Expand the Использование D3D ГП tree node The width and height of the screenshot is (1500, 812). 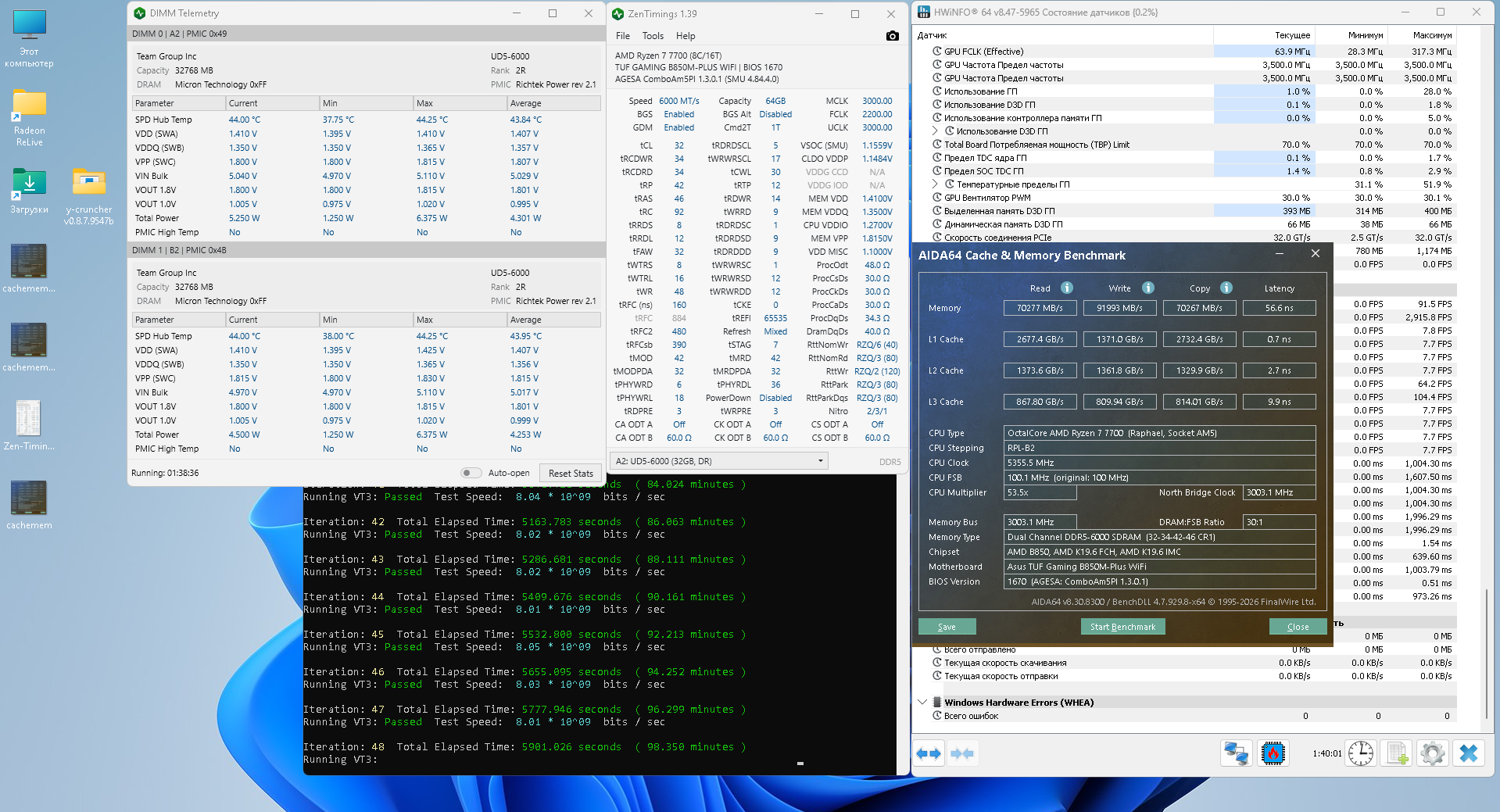tap(936, 131)
